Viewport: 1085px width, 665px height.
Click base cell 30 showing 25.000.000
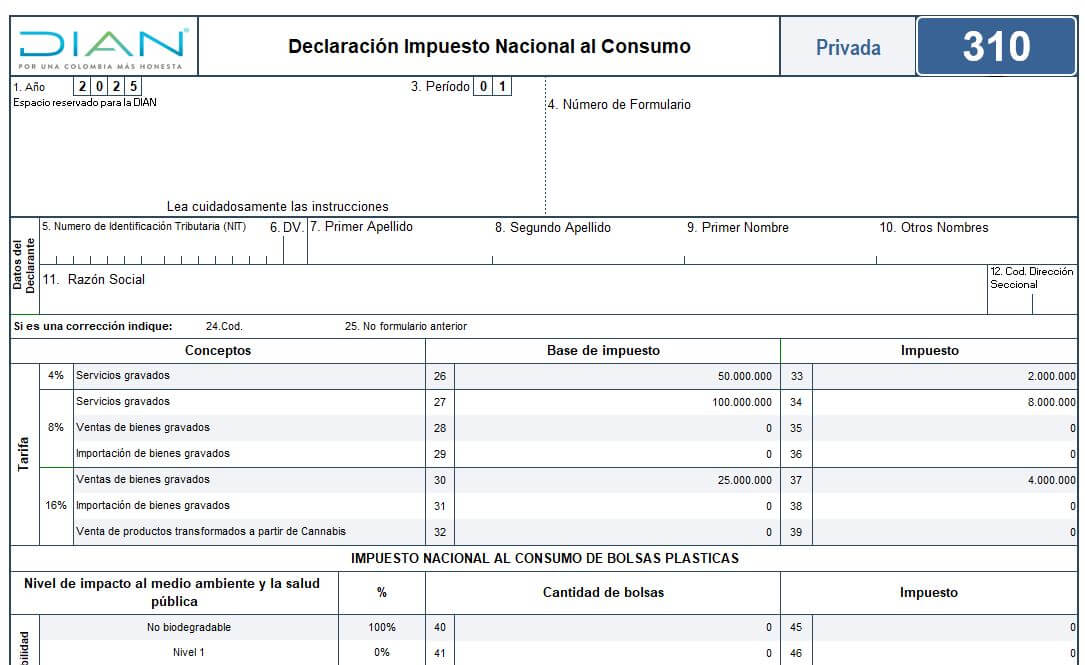pyautogui.click(x=617, y=480)
